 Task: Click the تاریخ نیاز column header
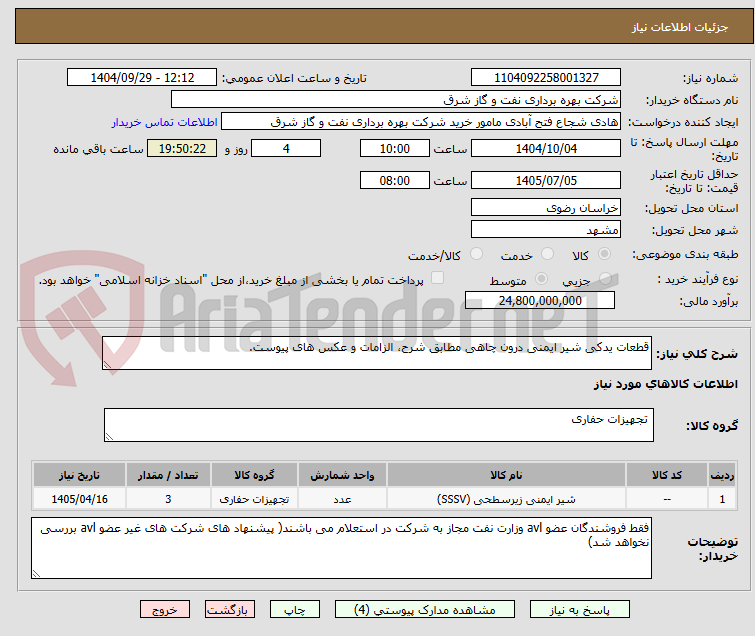pyautogui.click(x=79, y=475)
